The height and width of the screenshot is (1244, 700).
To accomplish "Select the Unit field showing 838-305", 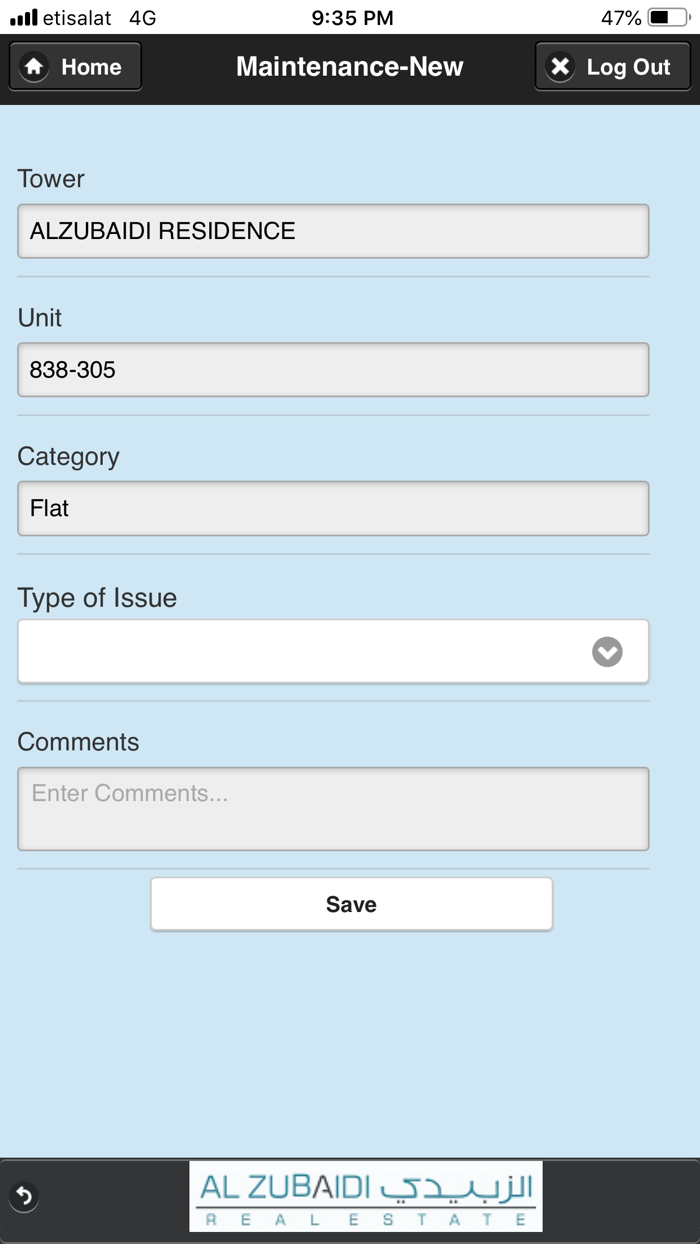I will [333, 370].
